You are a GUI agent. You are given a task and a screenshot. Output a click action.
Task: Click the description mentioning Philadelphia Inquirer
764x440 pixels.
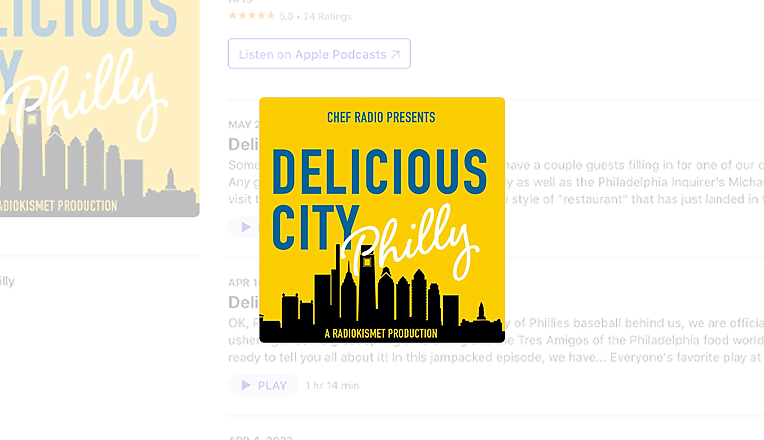pyautogui.click(x=634, y=182)
